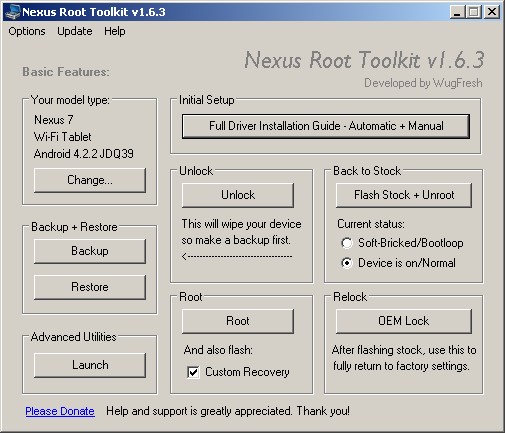Screen dimensions: 505x433
Task: Click the Change... model type button
Action: [90, 180]
